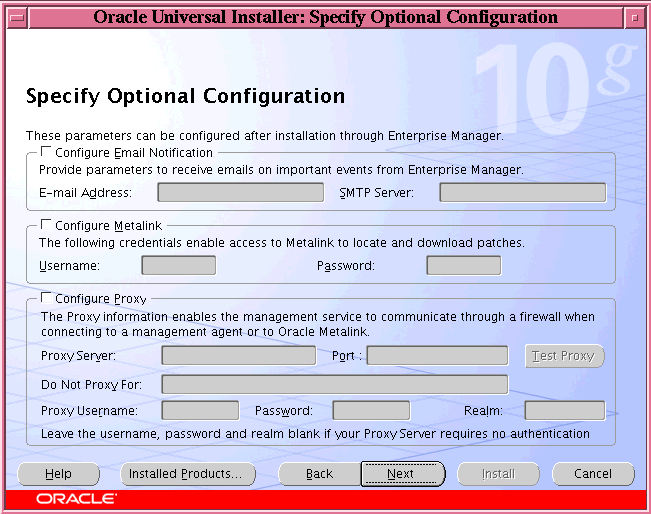This screenshot has width=651, height=514.
Task: Open Help for this installer page
Action: (59, 474)
